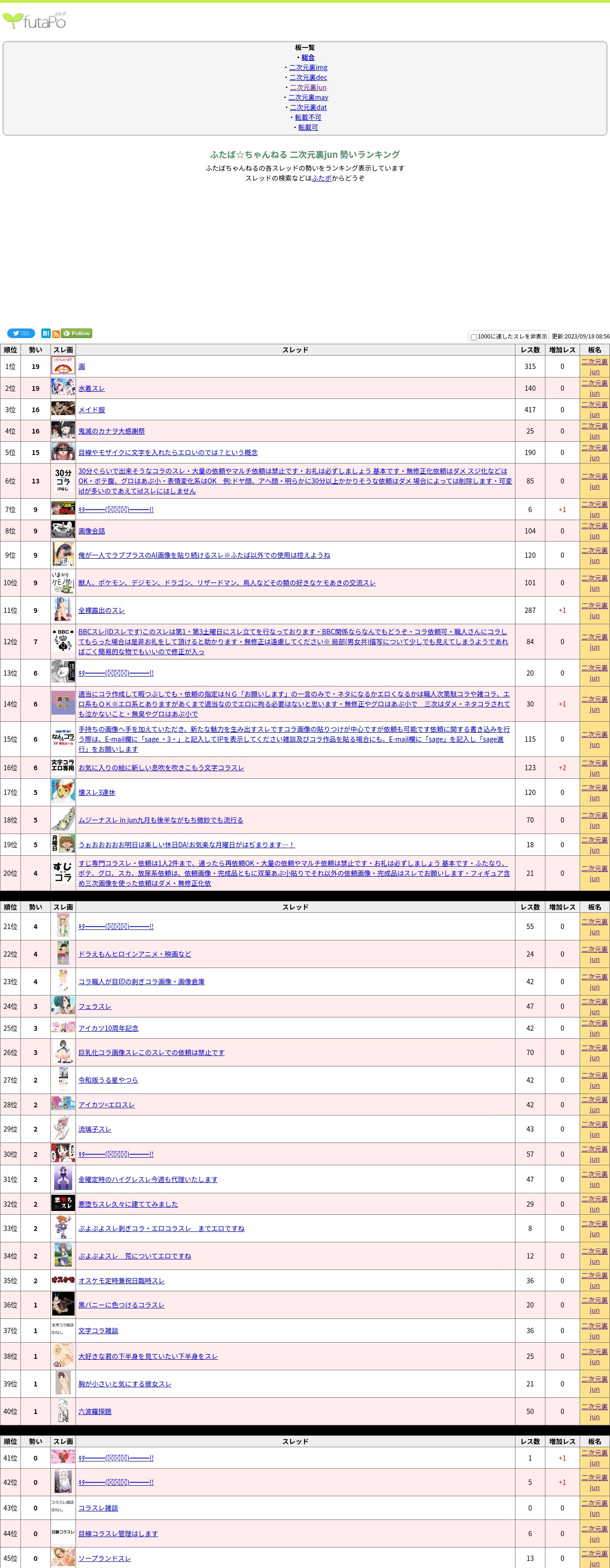Open メイド服 thread
This screenshot has width=610, height=1568.
click(91, 410)
